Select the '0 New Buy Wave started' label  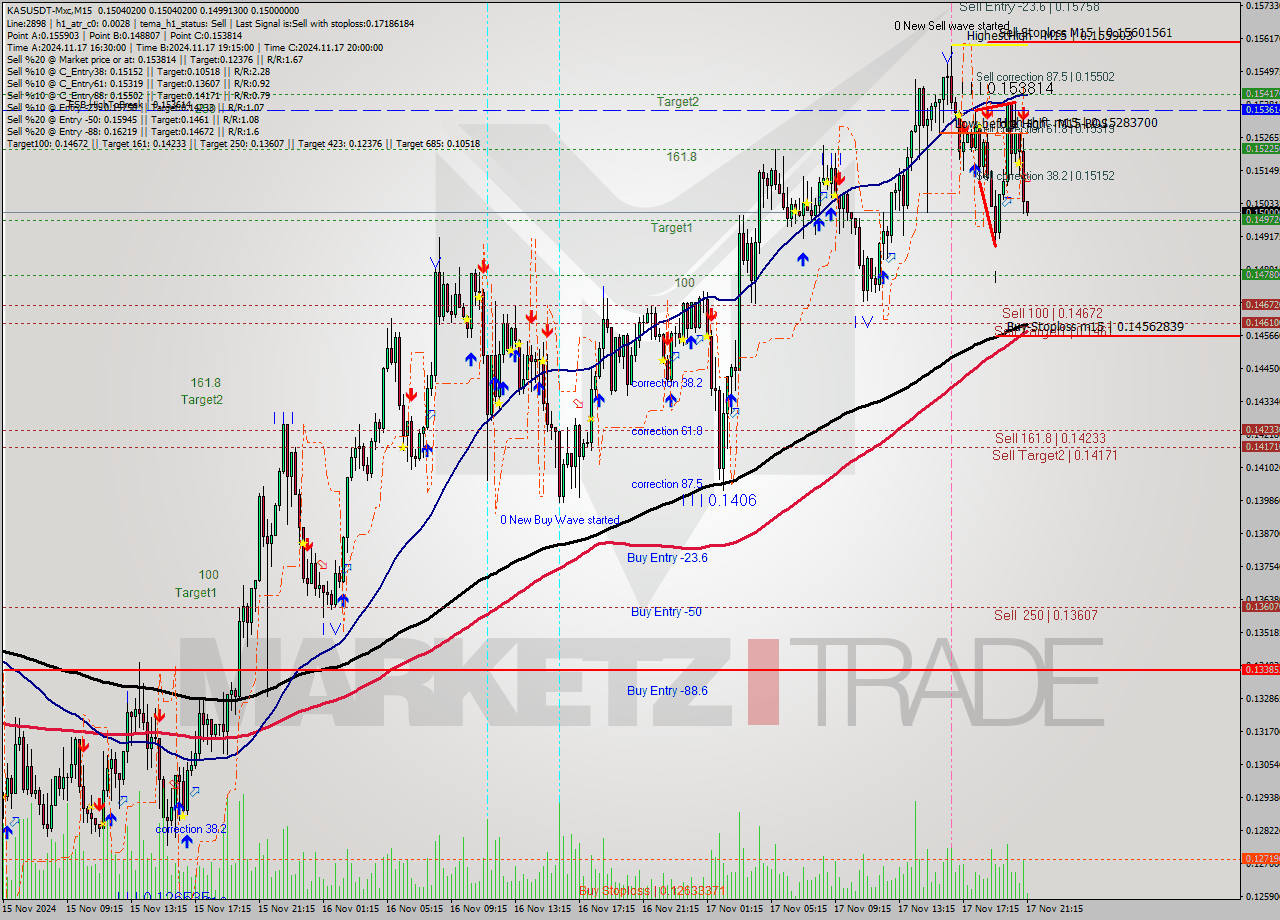tap(560, 520)
